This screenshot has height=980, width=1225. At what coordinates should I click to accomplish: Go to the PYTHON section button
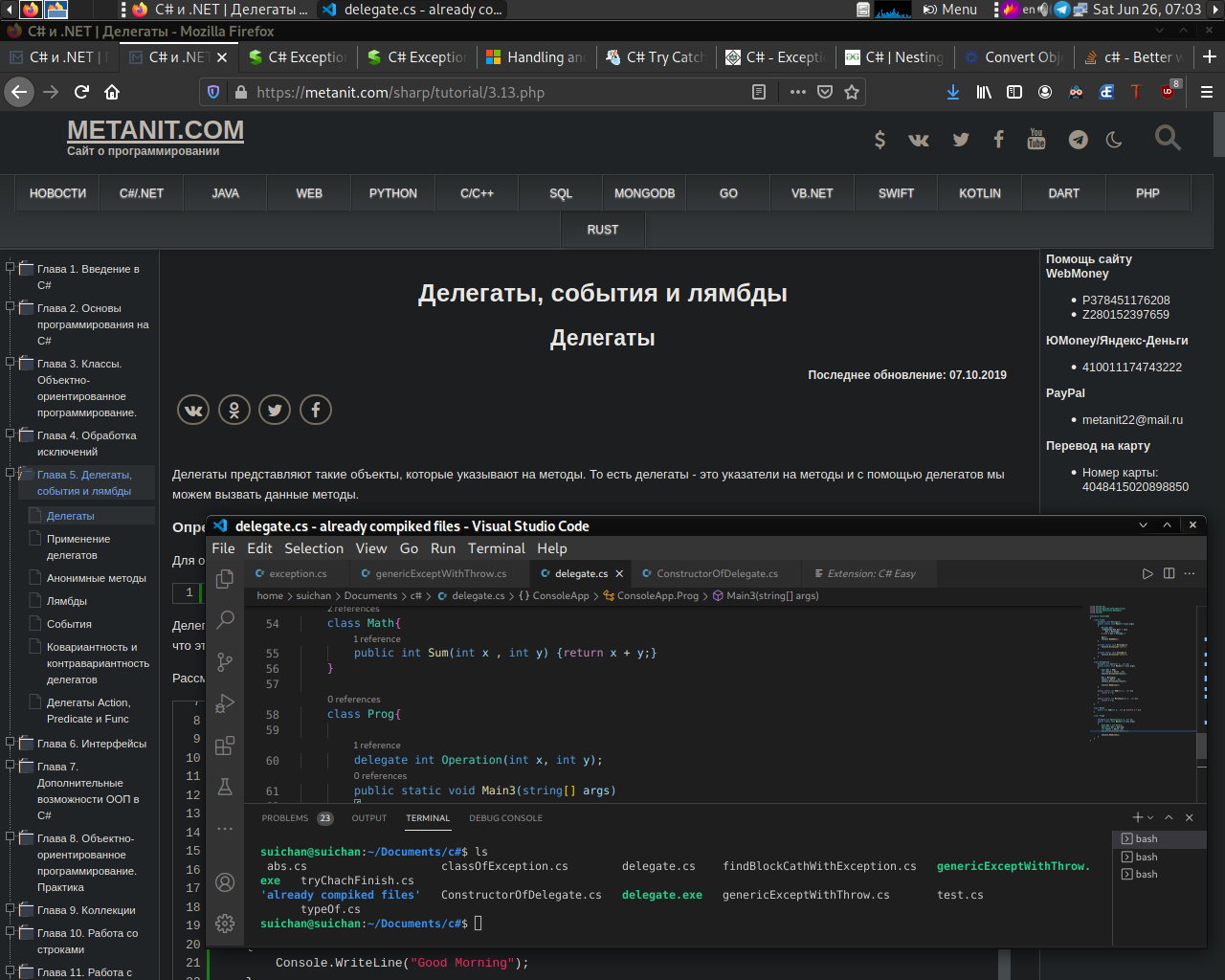click(x=392, y=193)
